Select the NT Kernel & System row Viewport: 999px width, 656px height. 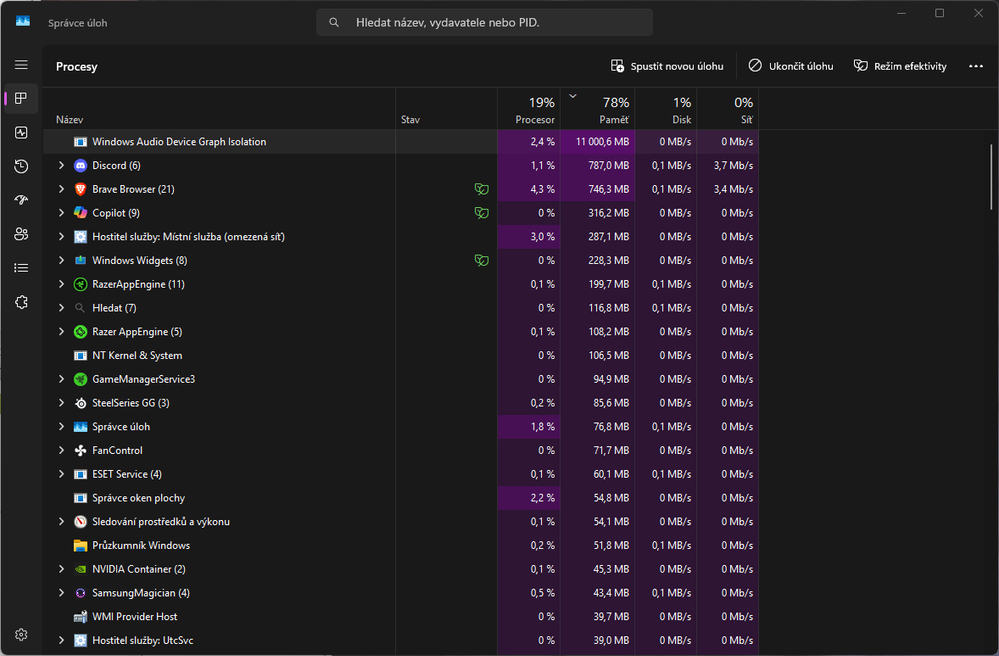pyautogui.click(x=401, y=355)
